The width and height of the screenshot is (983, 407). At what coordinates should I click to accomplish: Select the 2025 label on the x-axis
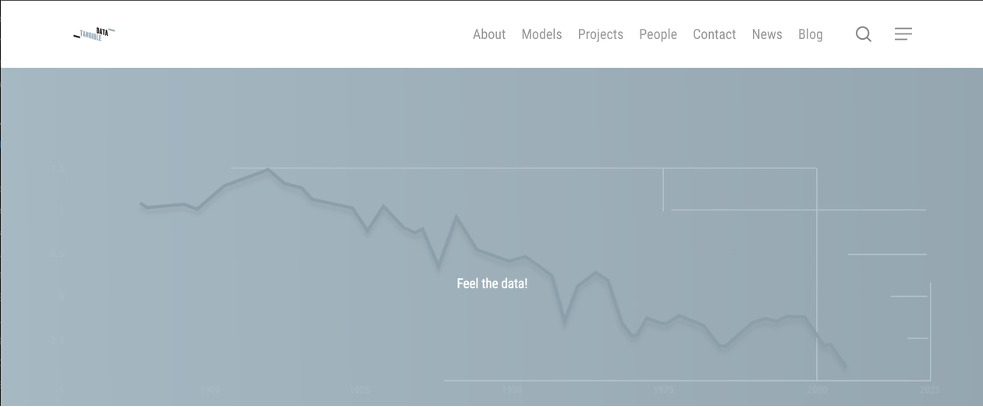pyautogui.click(x=929, y=390)
